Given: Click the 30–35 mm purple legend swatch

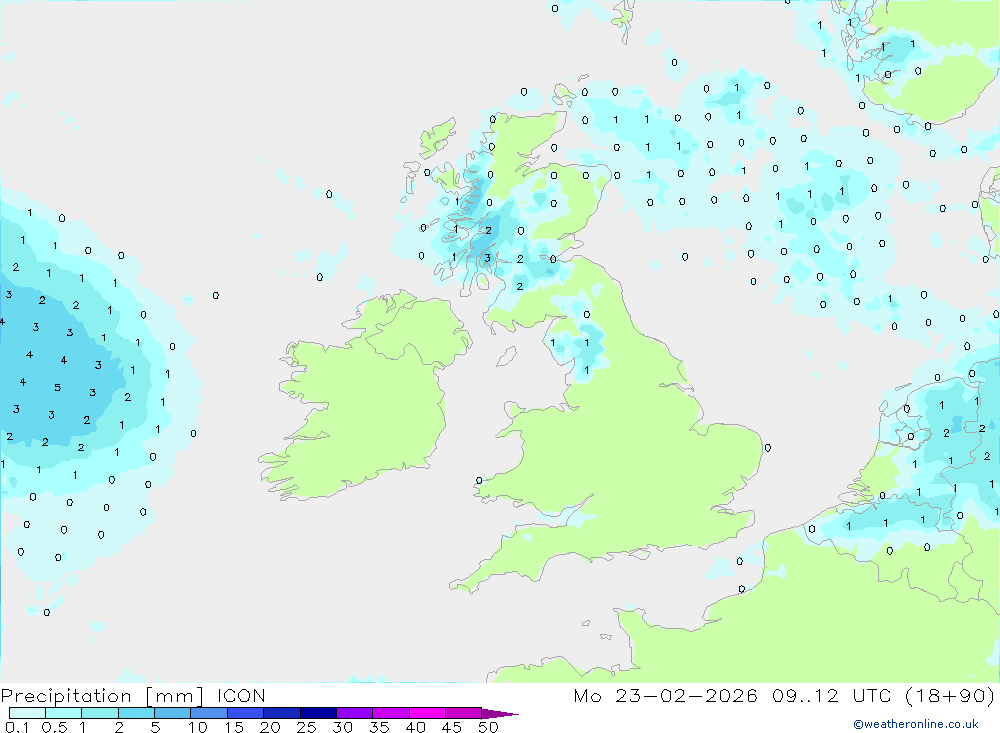Looking at the screenshot, I should pyautogui.click(x=355, y=713).
